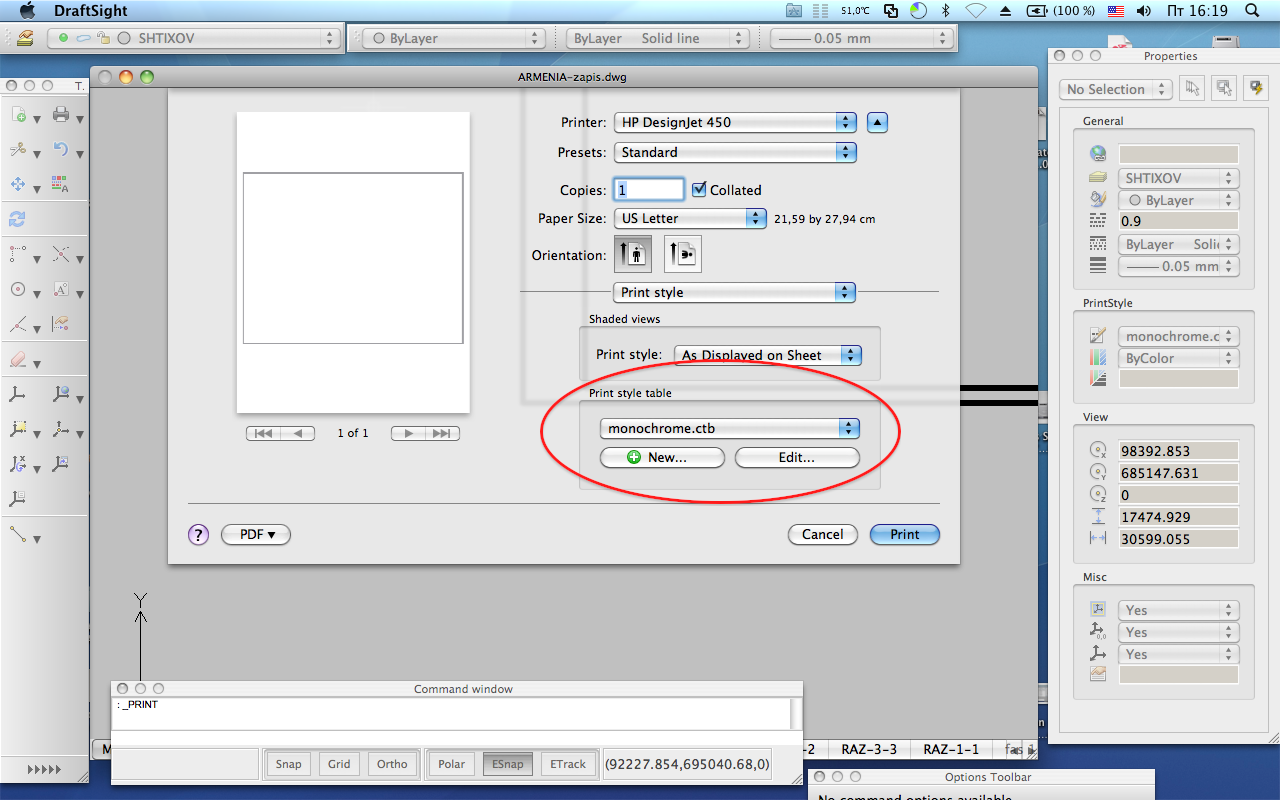Viewport: 1280px width, 800px height.
Task: Click the coordinates readout in status bar
Action: (x=688, y=764)
